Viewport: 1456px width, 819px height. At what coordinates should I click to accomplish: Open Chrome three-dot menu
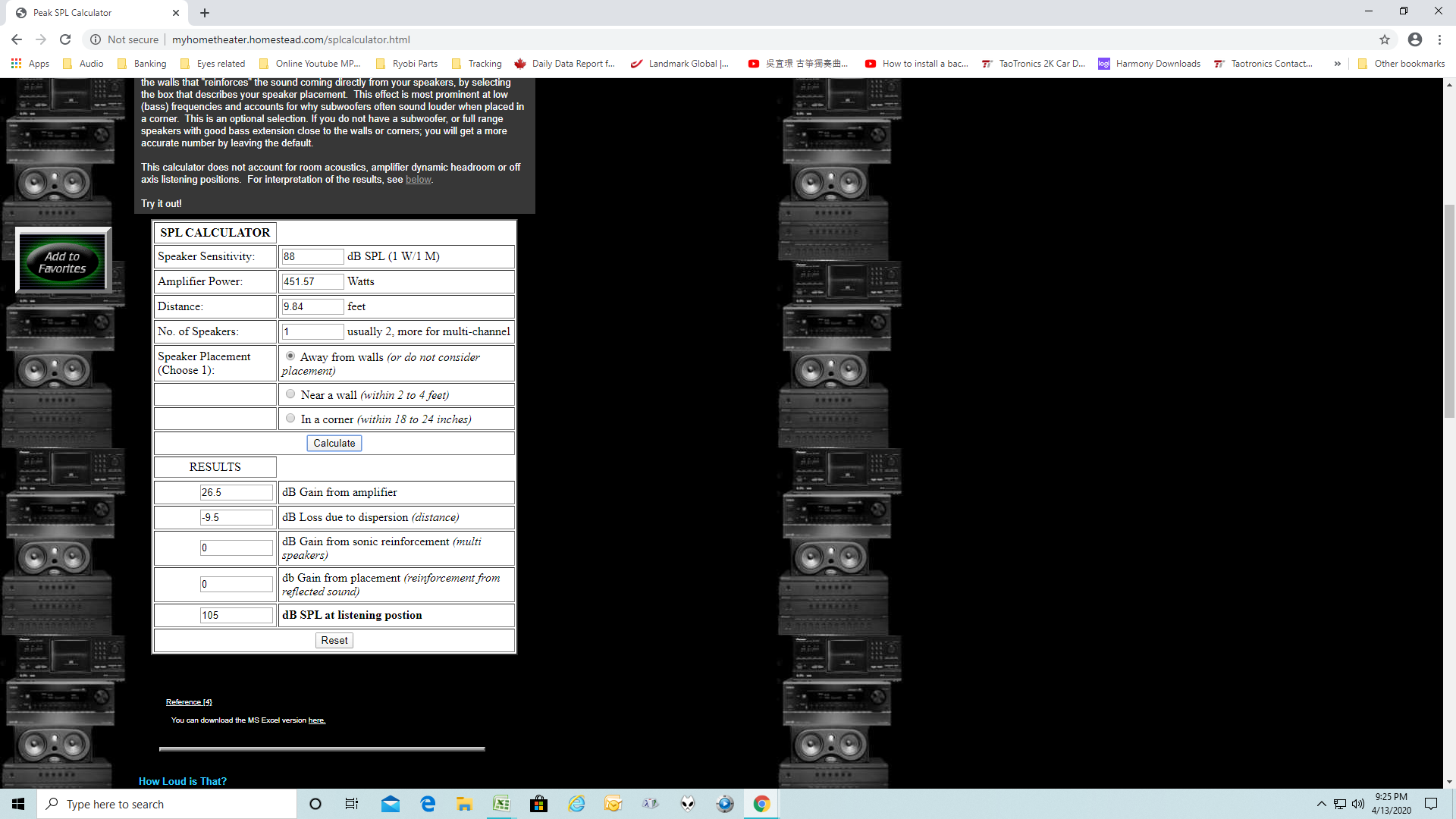(x=1439, y=39)
